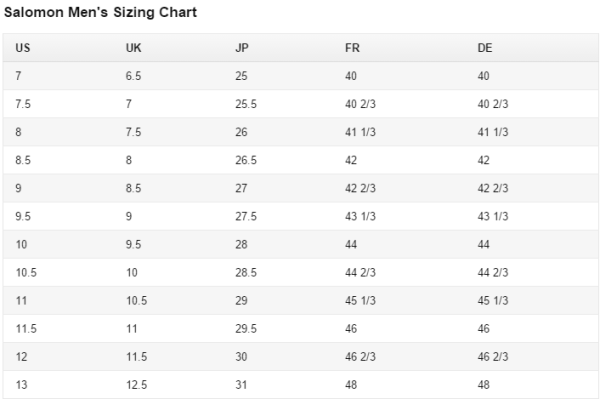Select JP size 31 cell
Screen dimensions: 600x399
tap(241, 385)
